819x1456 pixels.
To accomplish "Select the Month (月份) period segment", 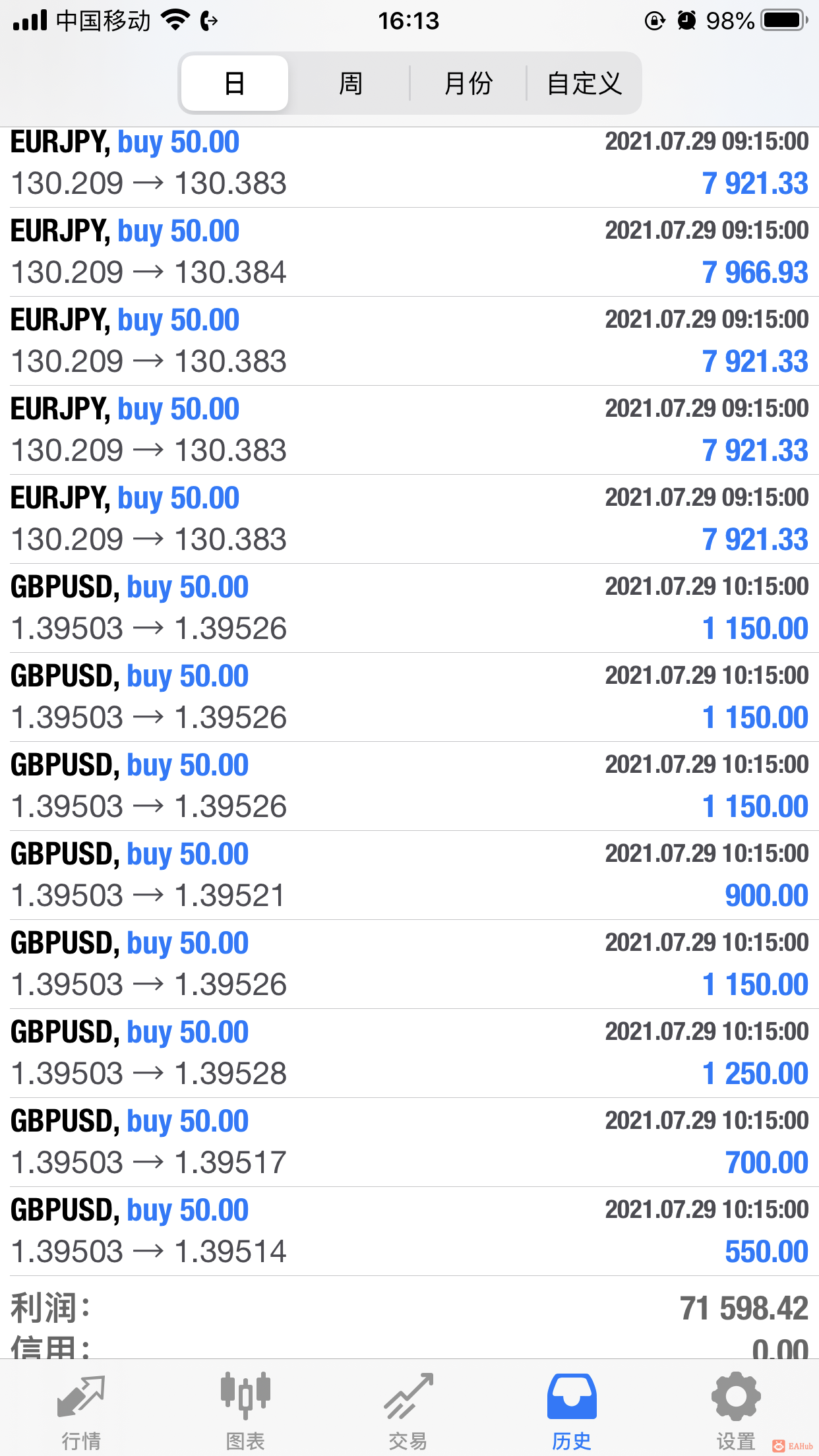I will (468, 84).
